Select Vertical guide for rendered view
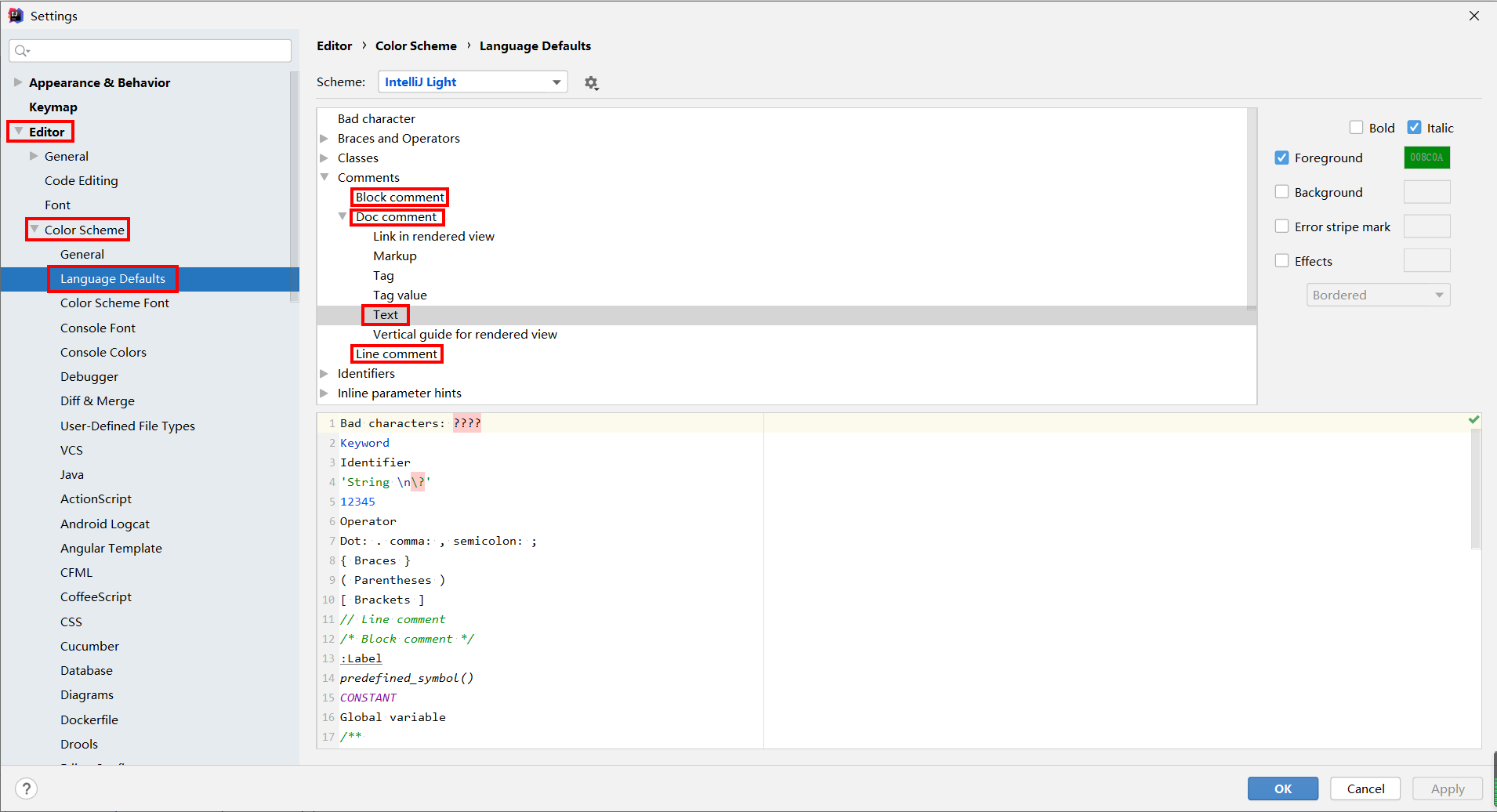 (x=465, y=334)
